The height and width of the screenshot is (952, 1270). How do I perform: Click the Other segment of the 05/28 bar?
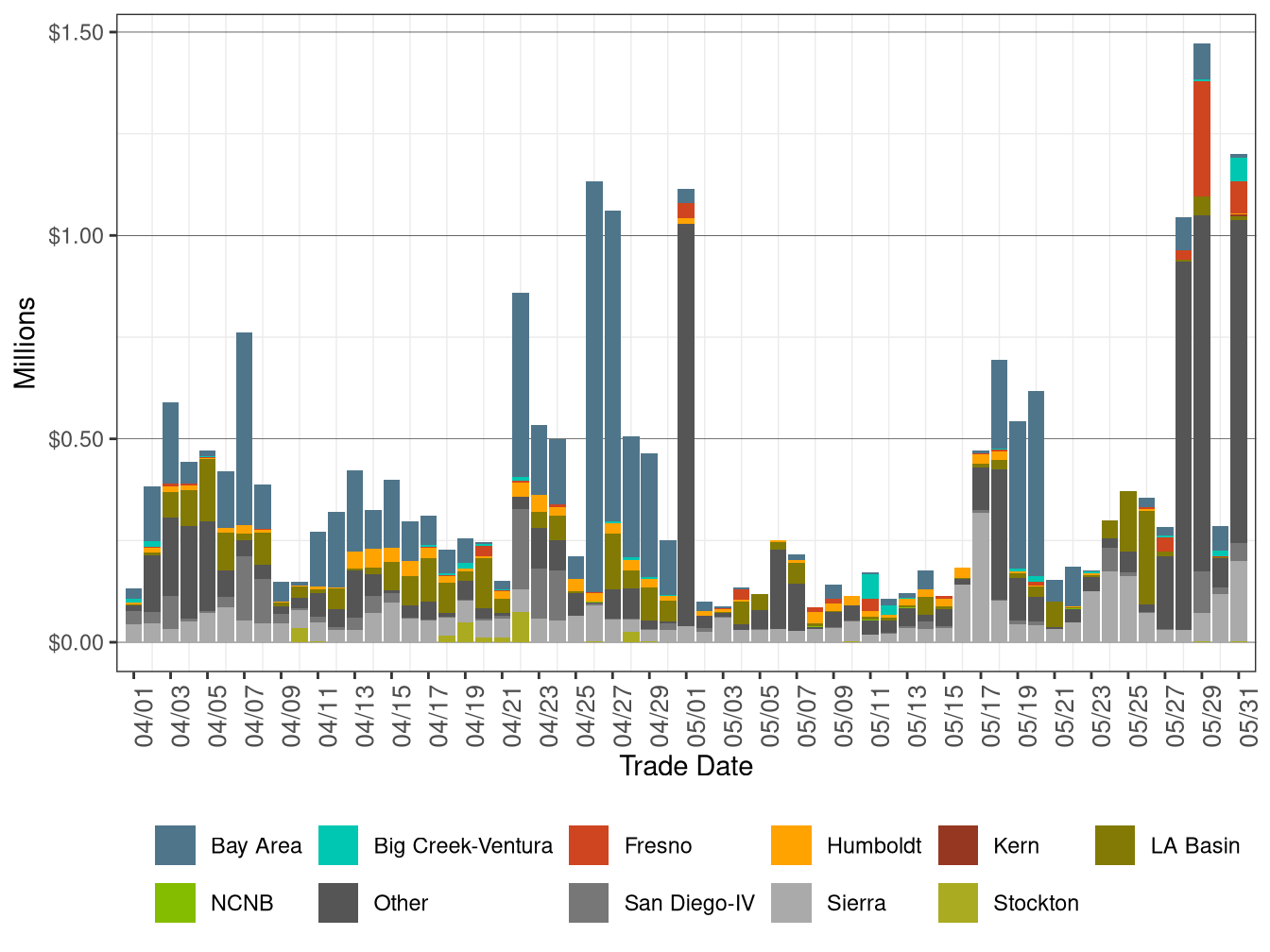(x=1184, y=446)
